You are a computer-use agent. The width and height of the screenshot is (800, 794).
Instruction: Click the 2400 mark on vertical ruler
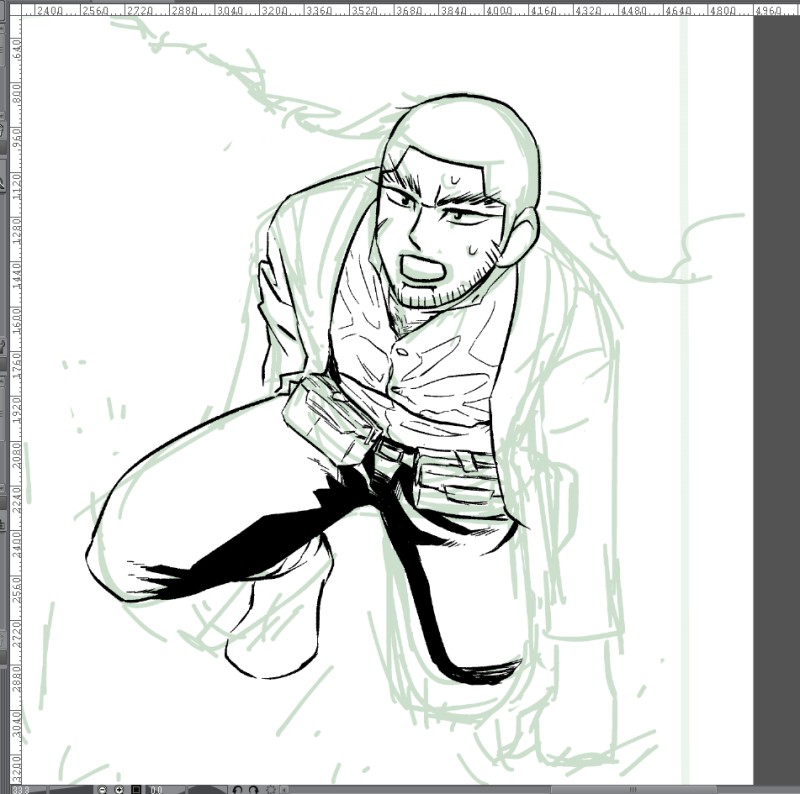16,544
